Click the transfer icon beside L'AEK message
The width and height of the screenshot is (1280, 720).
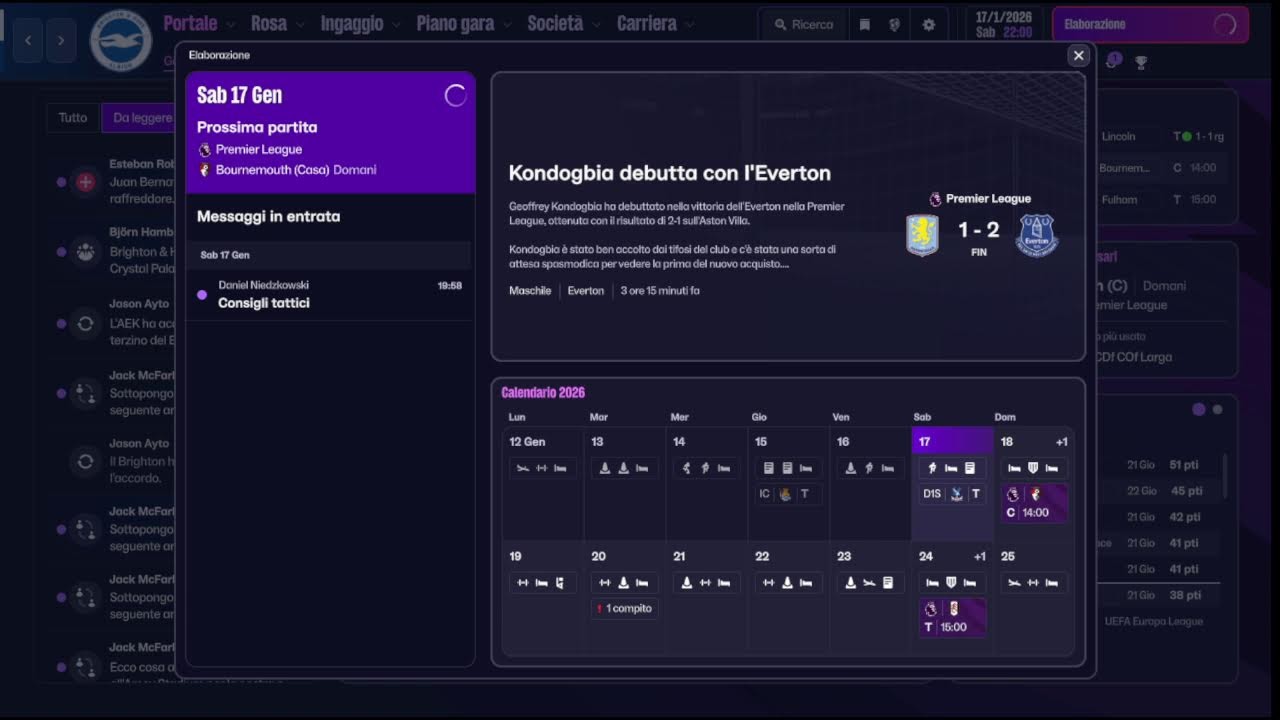click(x=86, y=324)
